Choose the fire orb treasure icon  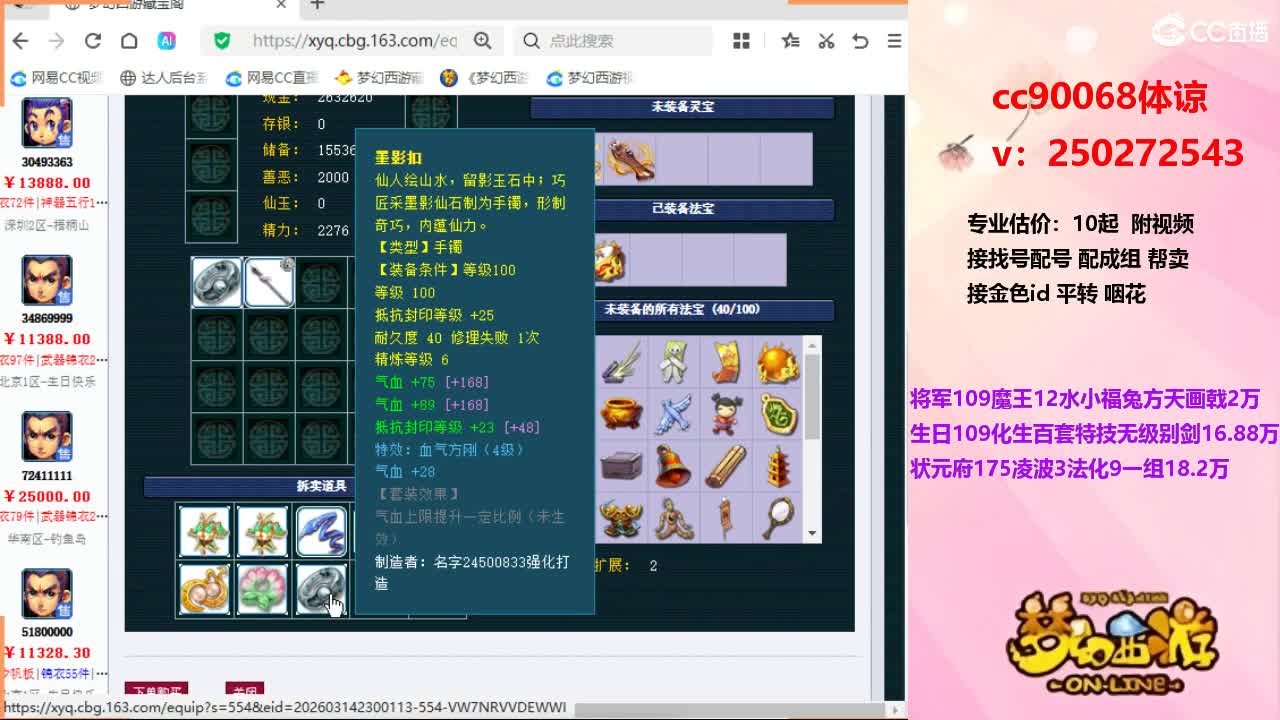tap(778, 362)
